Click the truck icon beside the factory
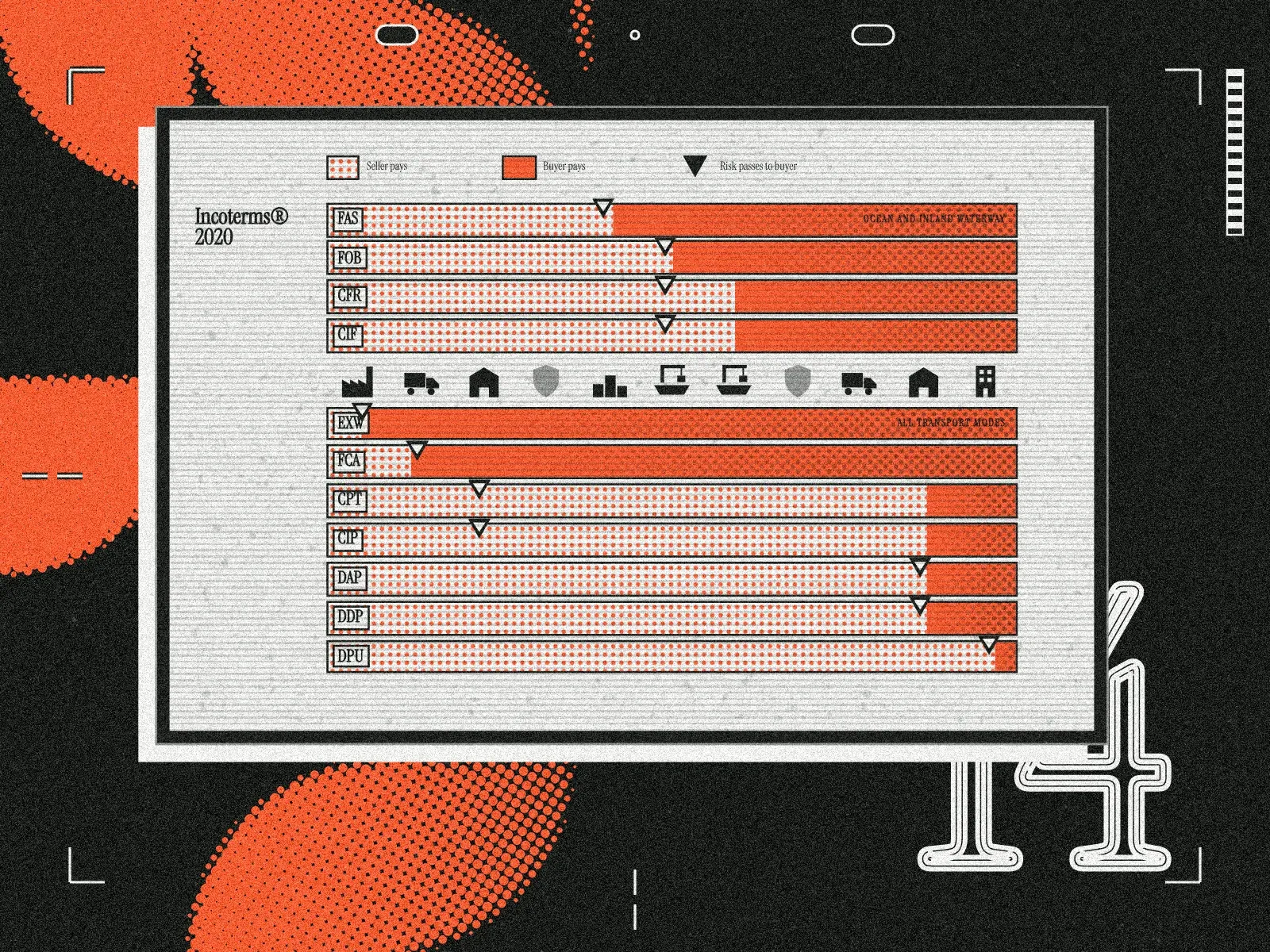 coord(421,383)
